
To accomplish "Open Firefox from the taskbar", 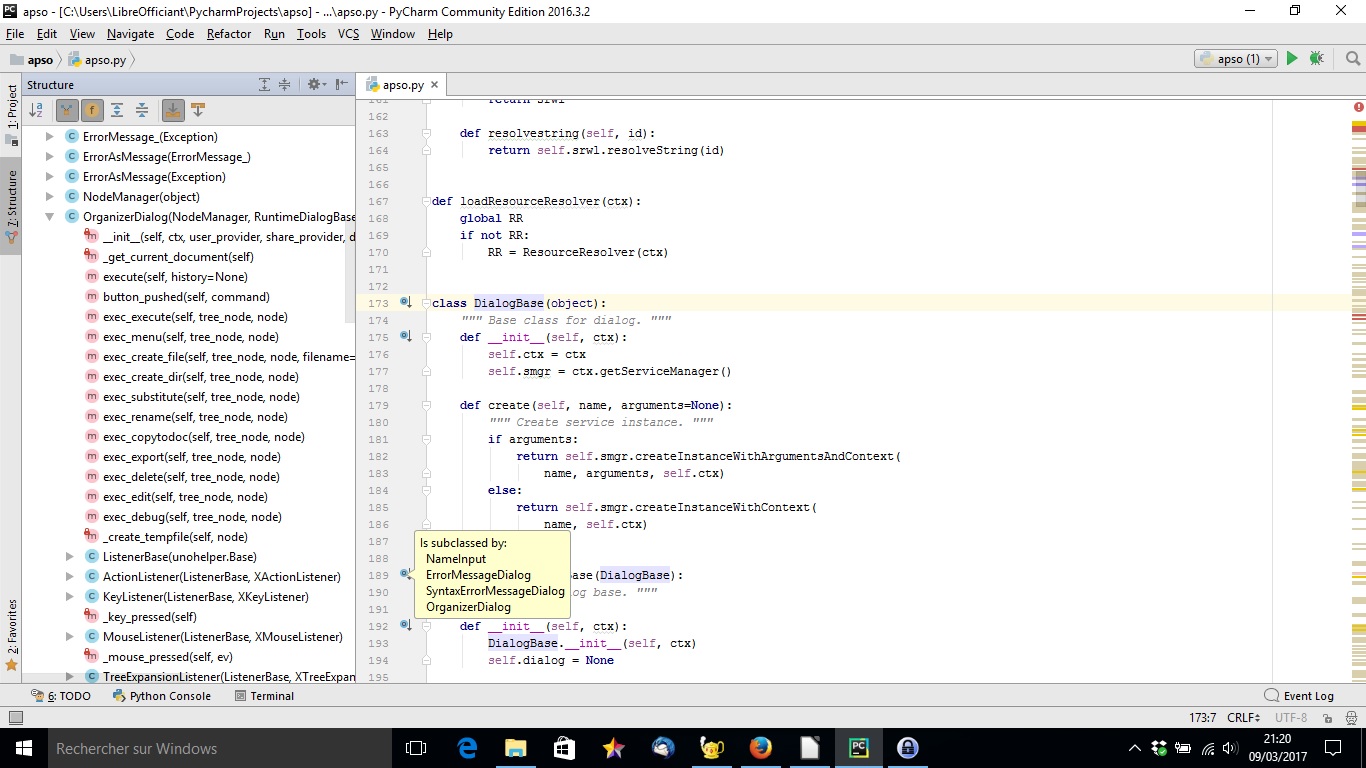I will 760,748.
